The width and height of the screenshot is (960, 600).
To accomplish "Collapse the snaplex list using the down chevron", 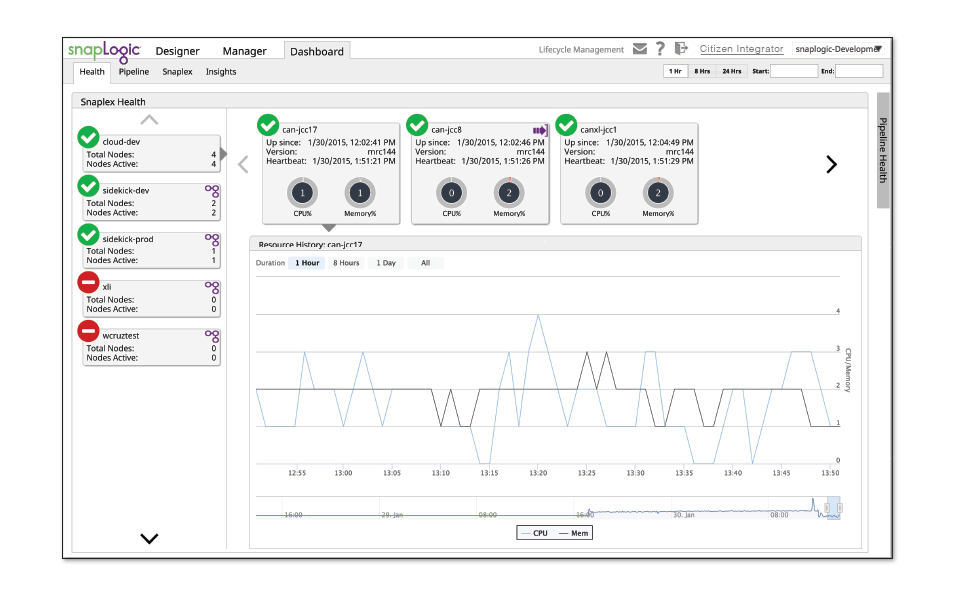I will pos(149,538).
